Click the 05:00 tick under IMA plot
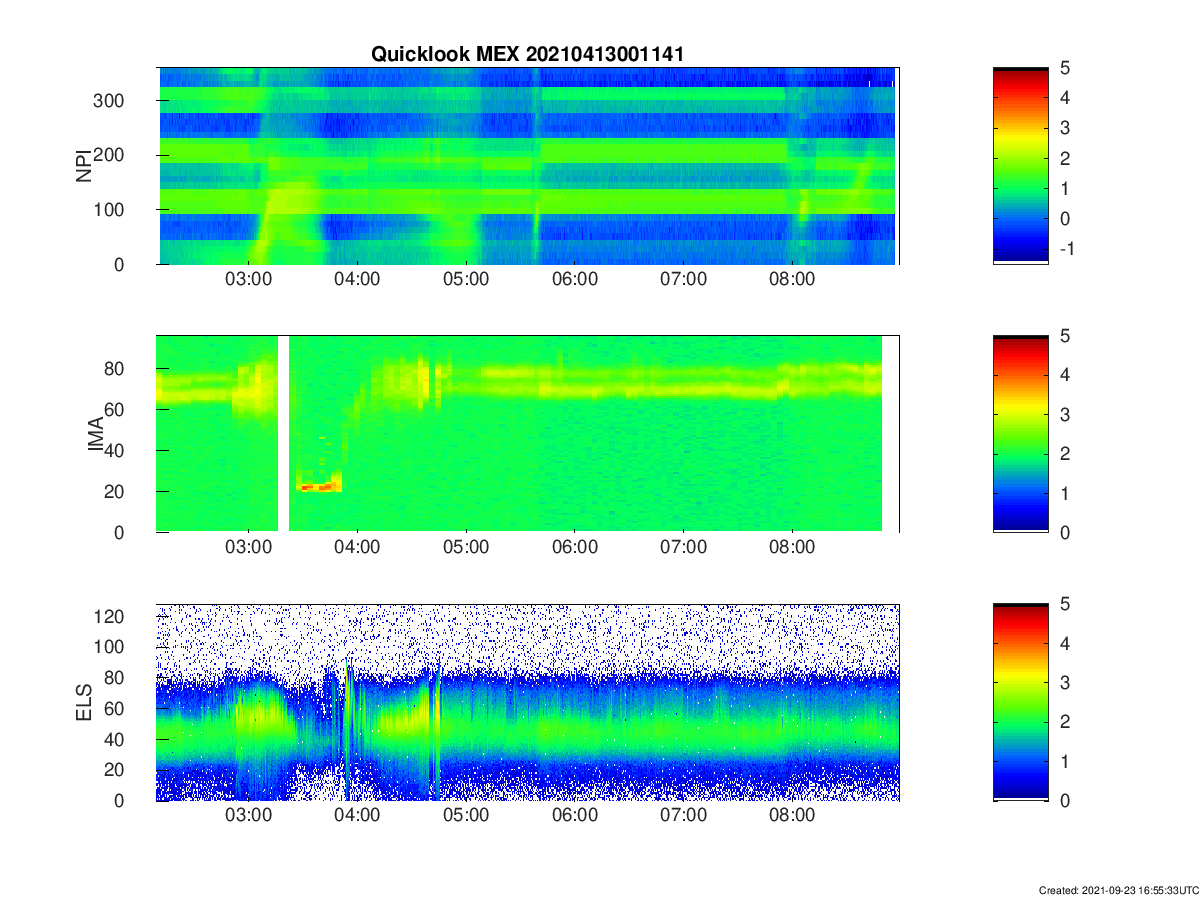This screenshot has height=900, width=1200. click(466, 548)
